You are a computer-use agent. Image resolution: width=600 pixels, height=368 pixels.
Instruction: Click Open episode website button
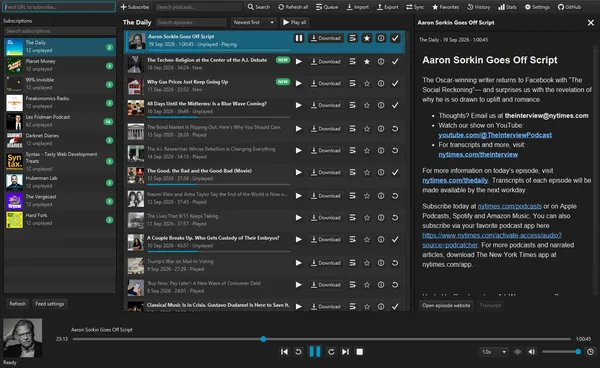[446, 305]
